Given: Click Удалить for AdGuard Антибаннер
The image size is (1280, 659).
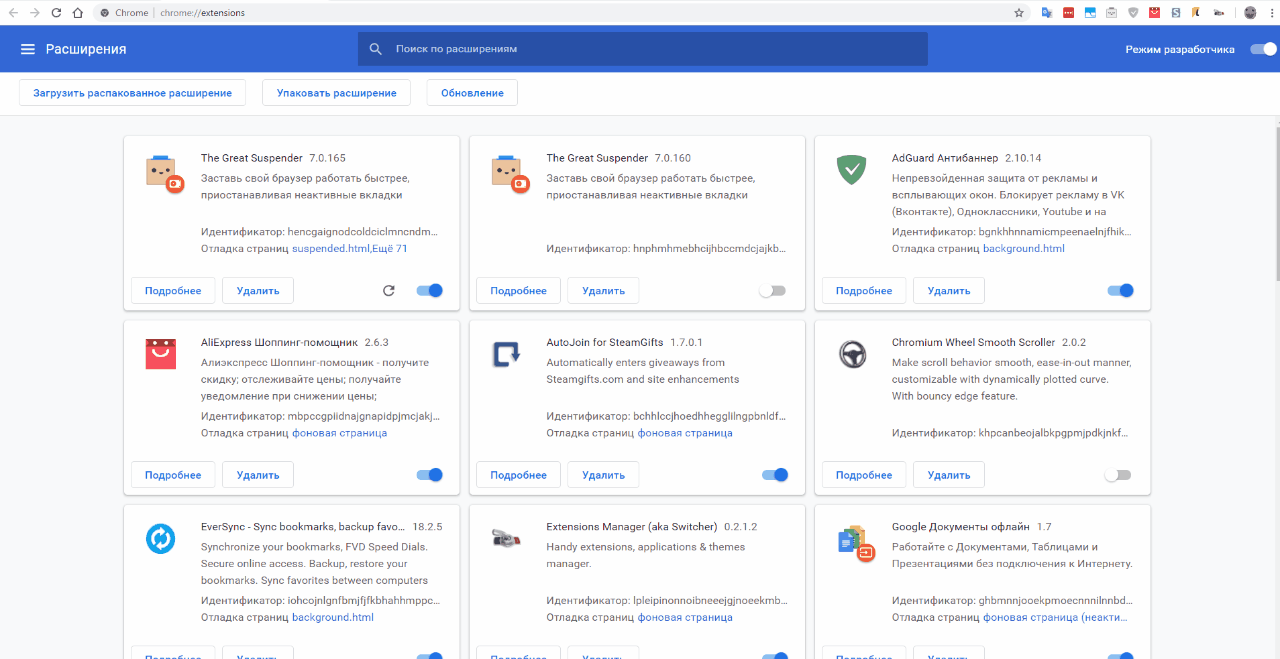Looking at the screenshot, I should point(949,291).
